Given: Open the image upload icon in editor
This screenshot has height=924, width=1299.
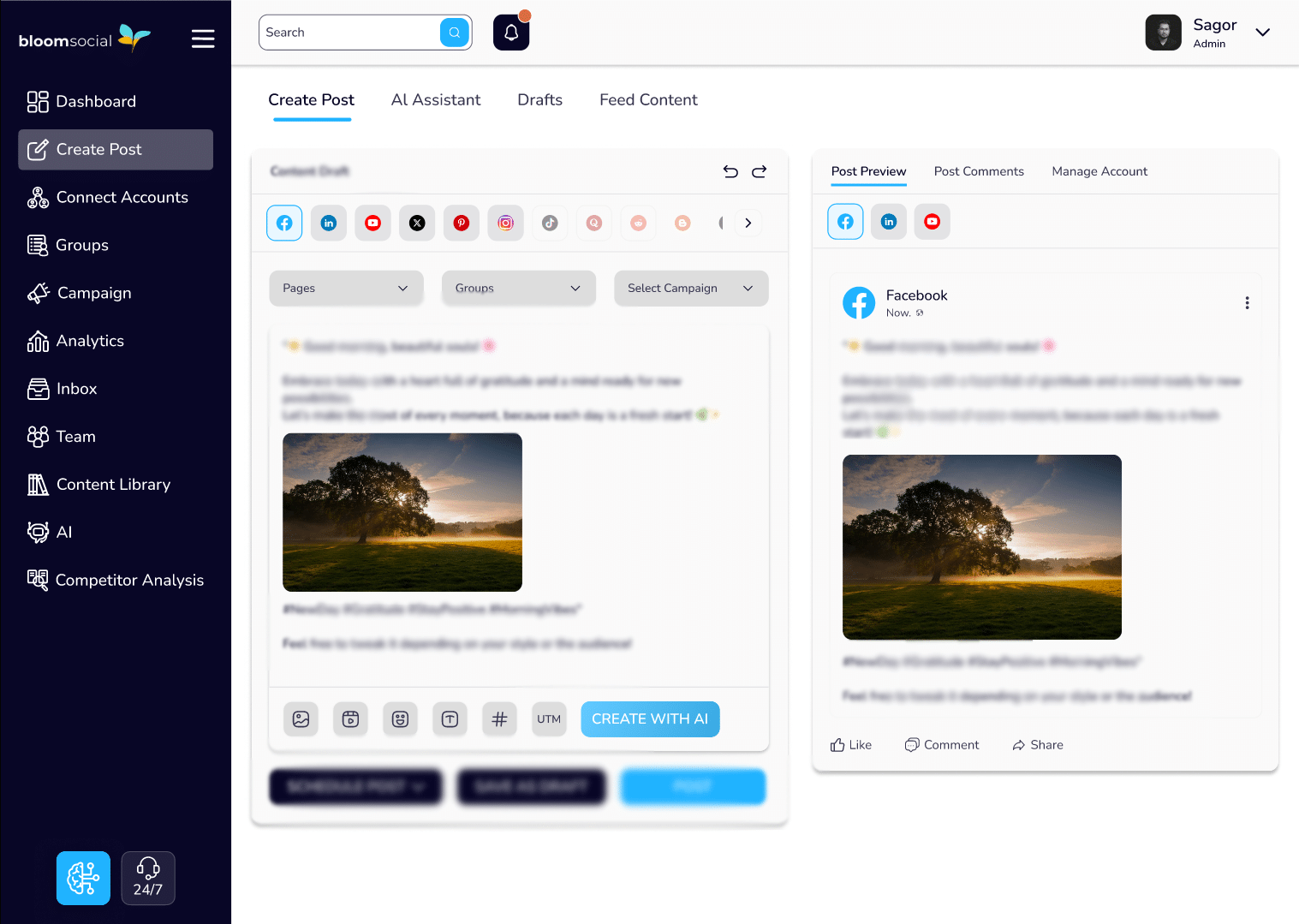Looking at the screenshot, I should coord(301,719).
